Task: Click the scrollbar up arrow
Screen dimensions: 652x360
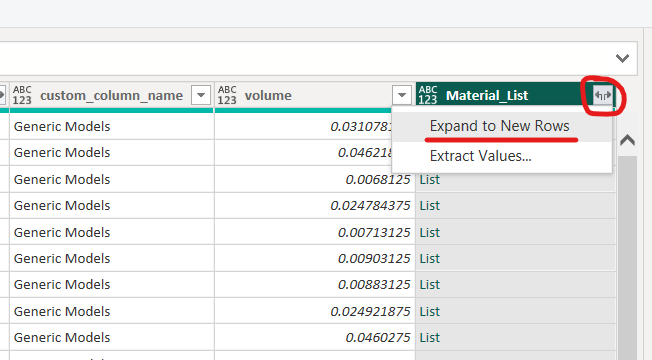Action: [x=627, y=141]
